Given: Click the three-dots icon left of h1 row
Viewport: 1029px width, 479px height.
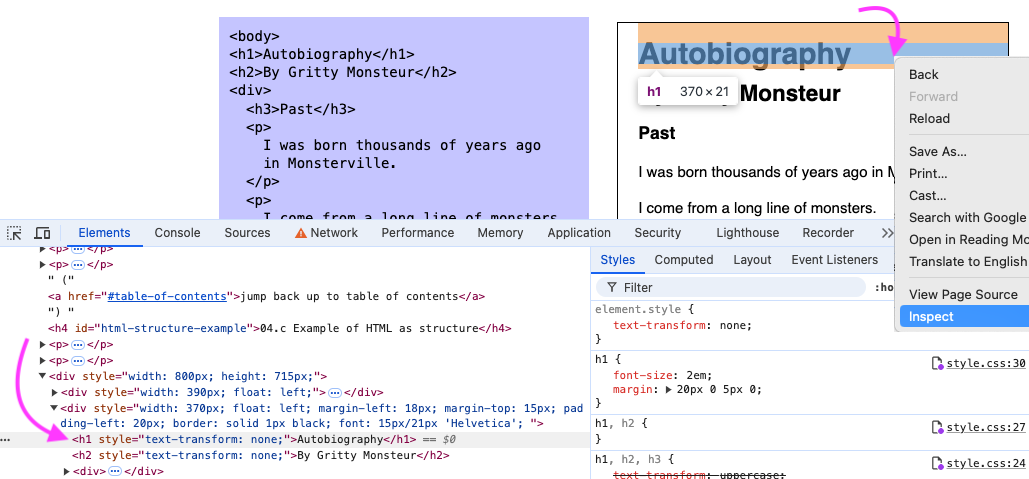Looking at the screenshot, I should tap(6, 439).
